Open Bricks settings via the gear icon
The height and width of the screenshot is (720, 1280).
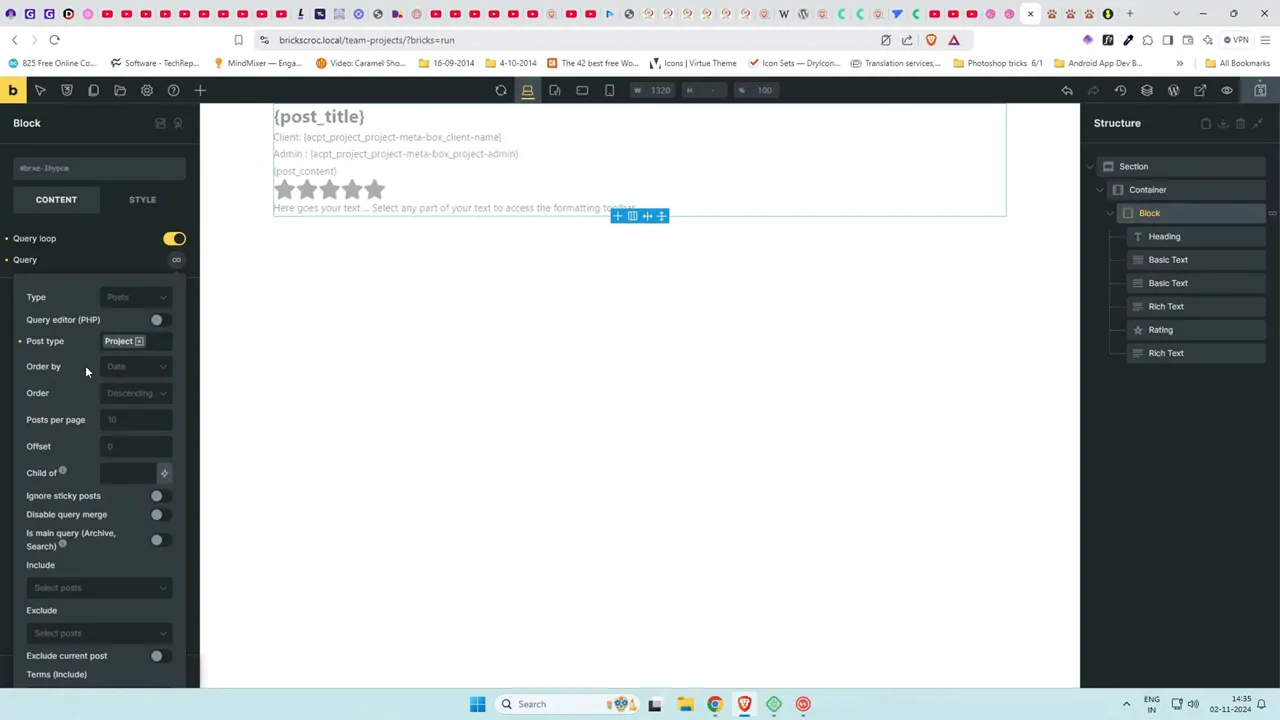coord(146,90)
